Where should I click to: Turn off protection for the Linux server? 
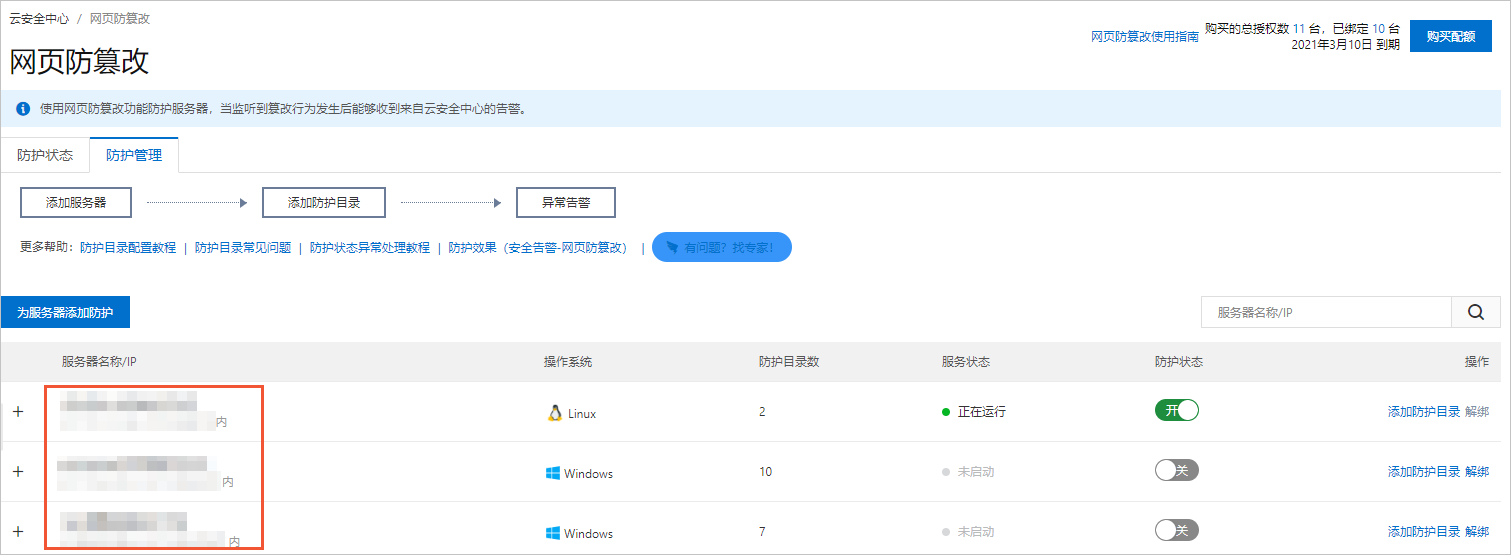click(1176, 410)
